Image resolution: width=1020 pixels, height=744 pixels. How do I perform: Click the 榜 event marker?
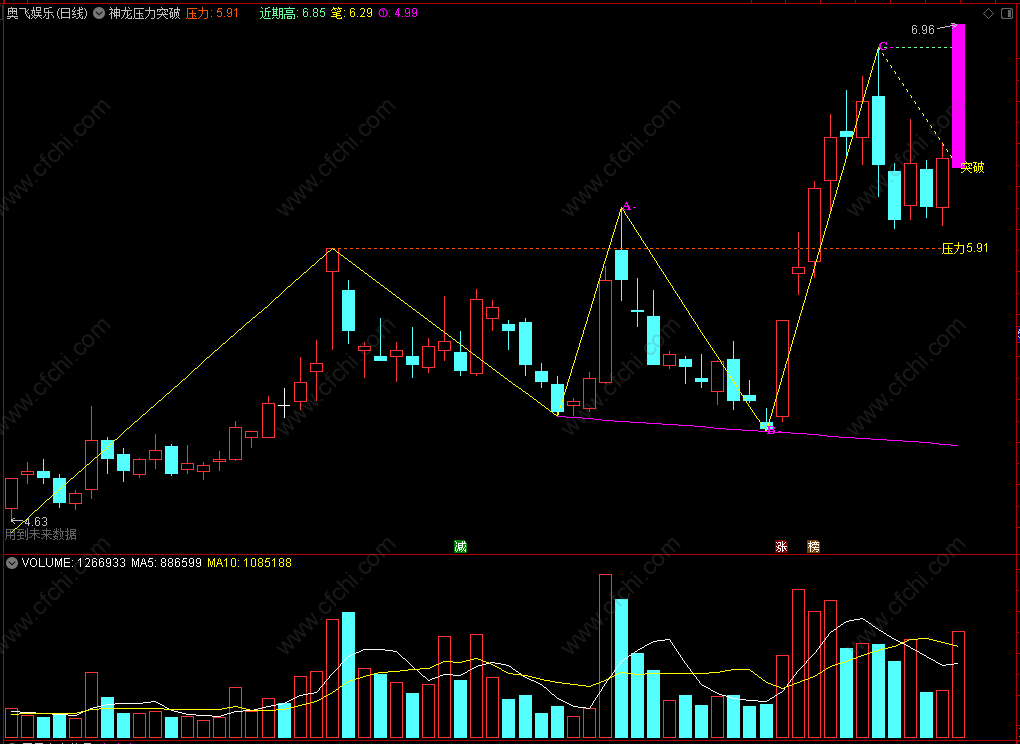coord(813,546)
